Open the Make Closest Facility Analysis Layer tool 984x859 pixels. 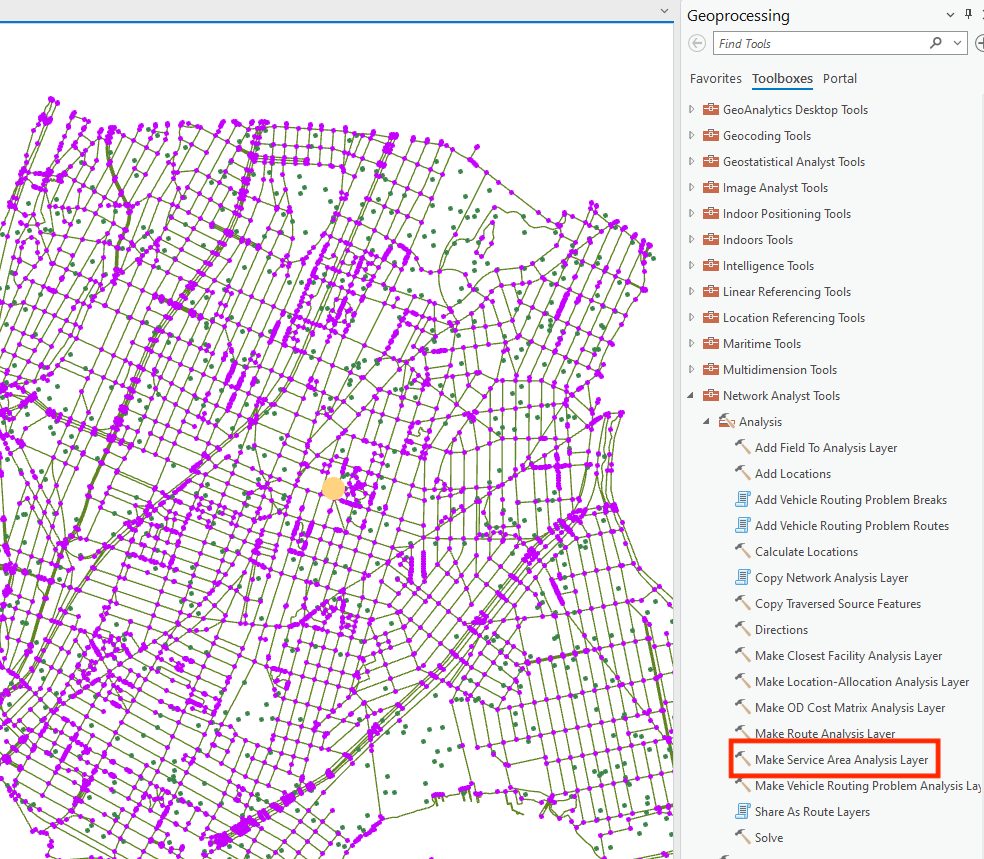tap(845, 655)
